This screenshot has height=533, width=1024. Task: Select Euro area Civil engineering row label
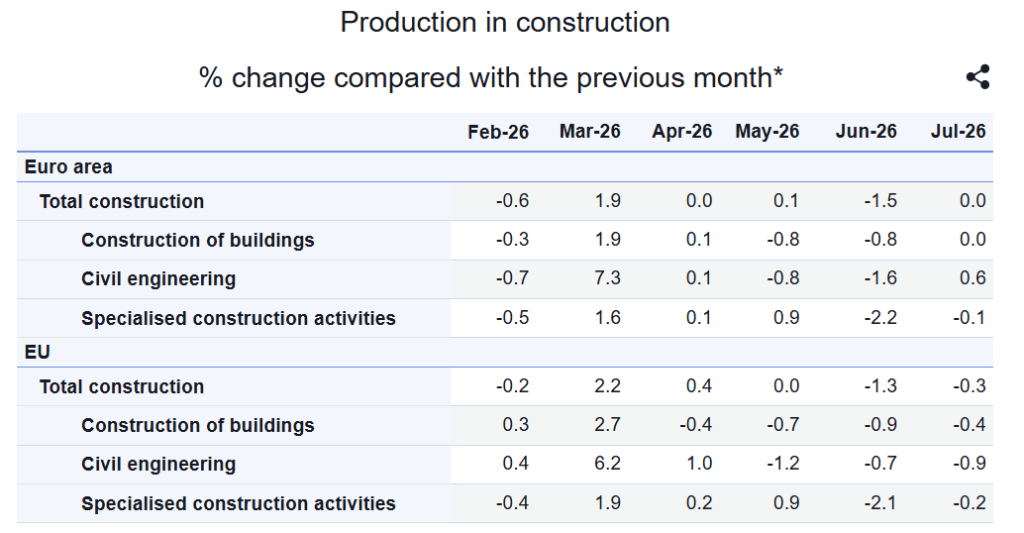159,279
